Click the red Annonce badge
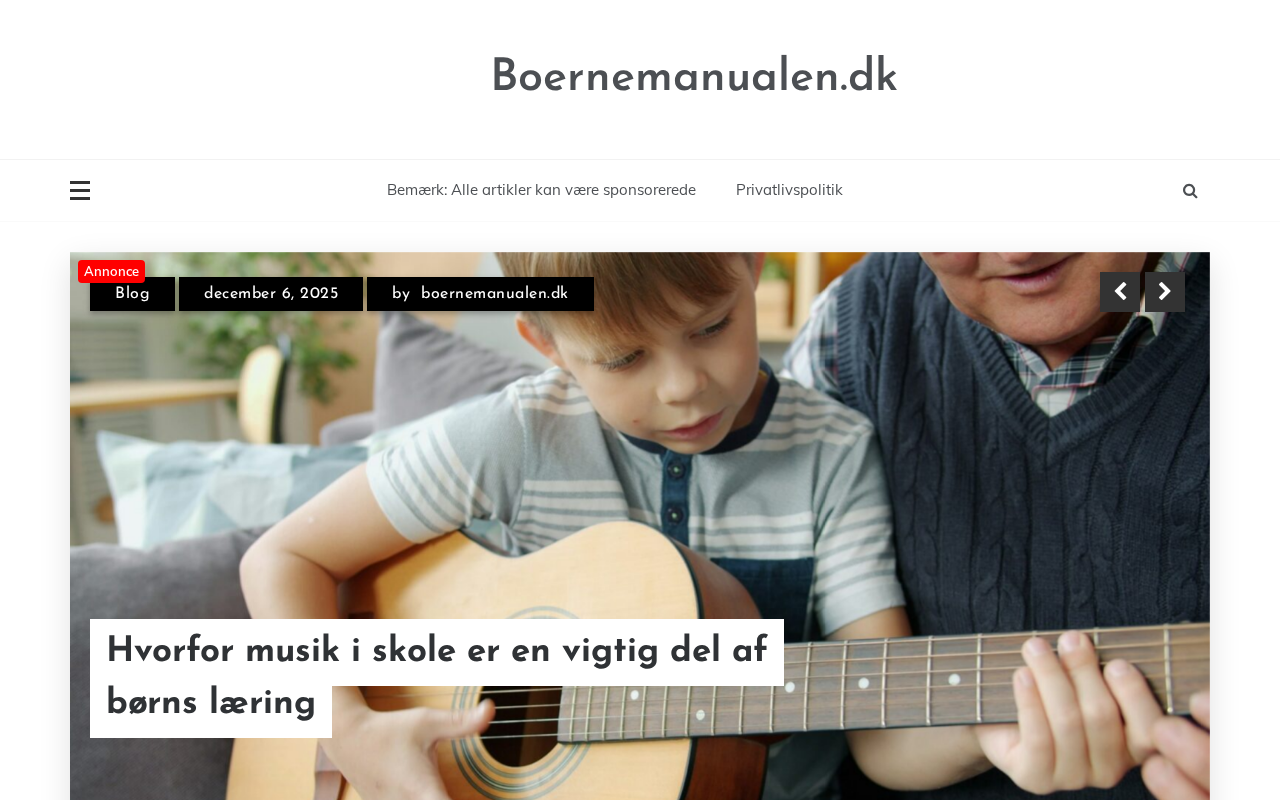1280x800 pixels. pos(111,271)
